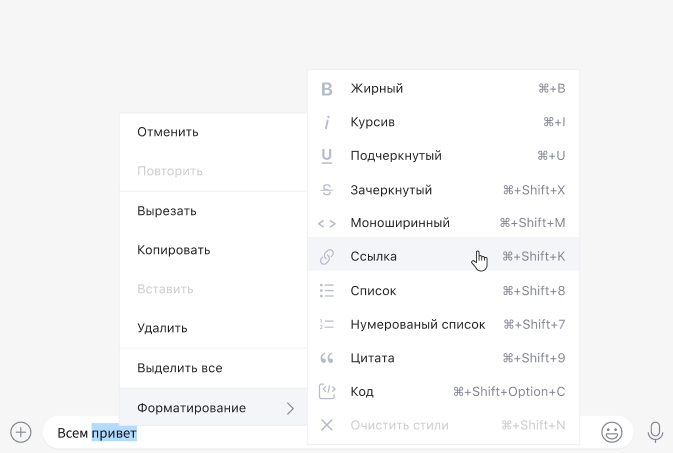Click the bulleted list icon
The width and height of the screenshot is (673, 453).
coord(326,291)
